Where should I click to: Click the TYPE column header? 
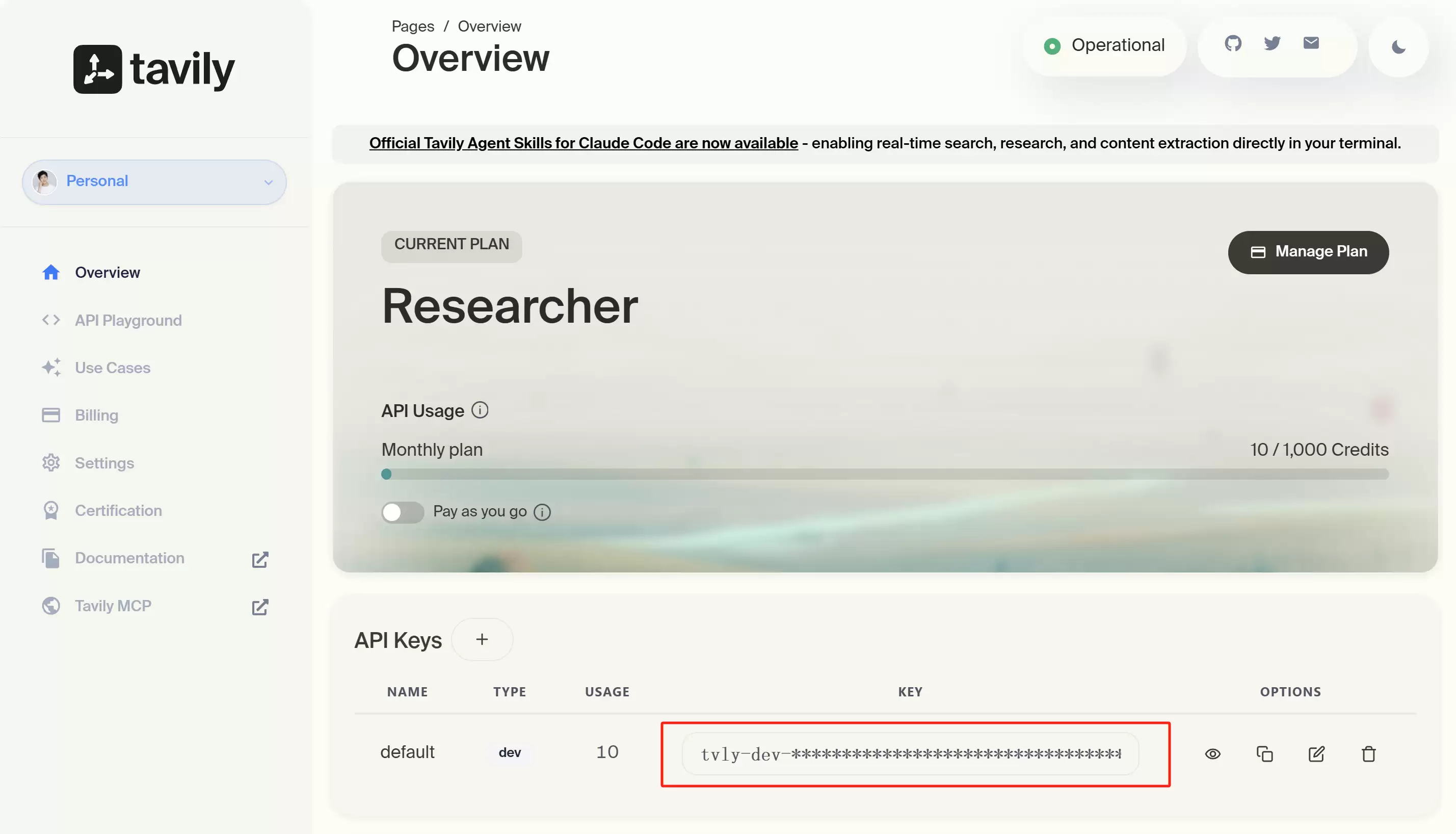[510, 692]
